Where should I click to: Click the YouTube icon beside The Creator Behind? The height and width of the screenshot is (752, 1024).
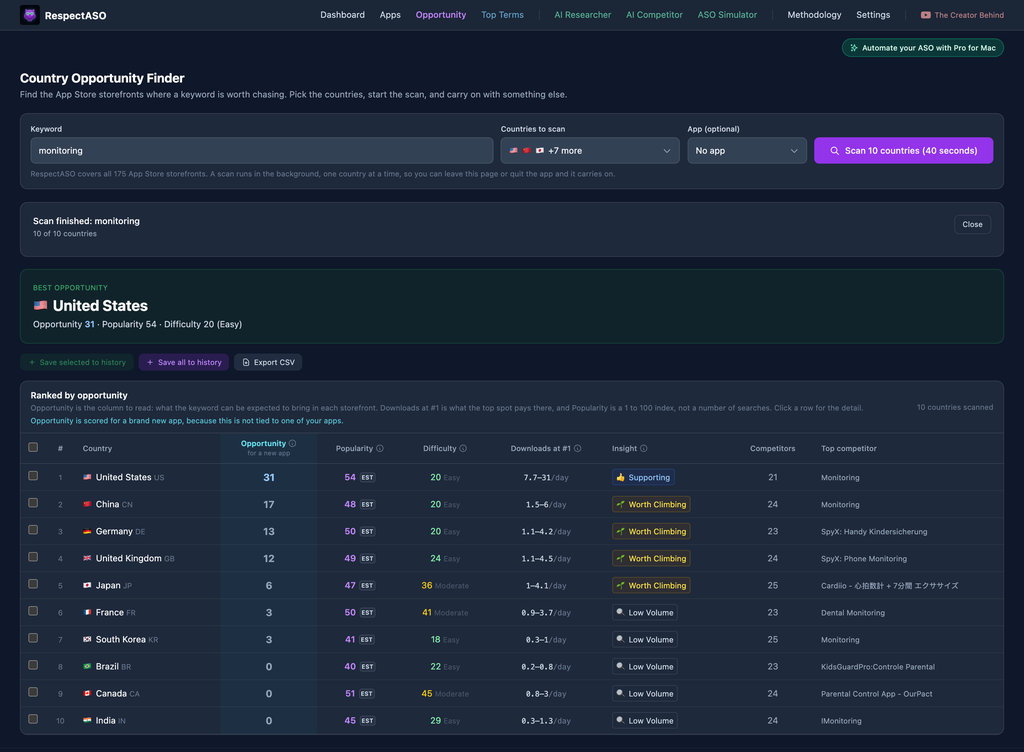coord(925,15)
